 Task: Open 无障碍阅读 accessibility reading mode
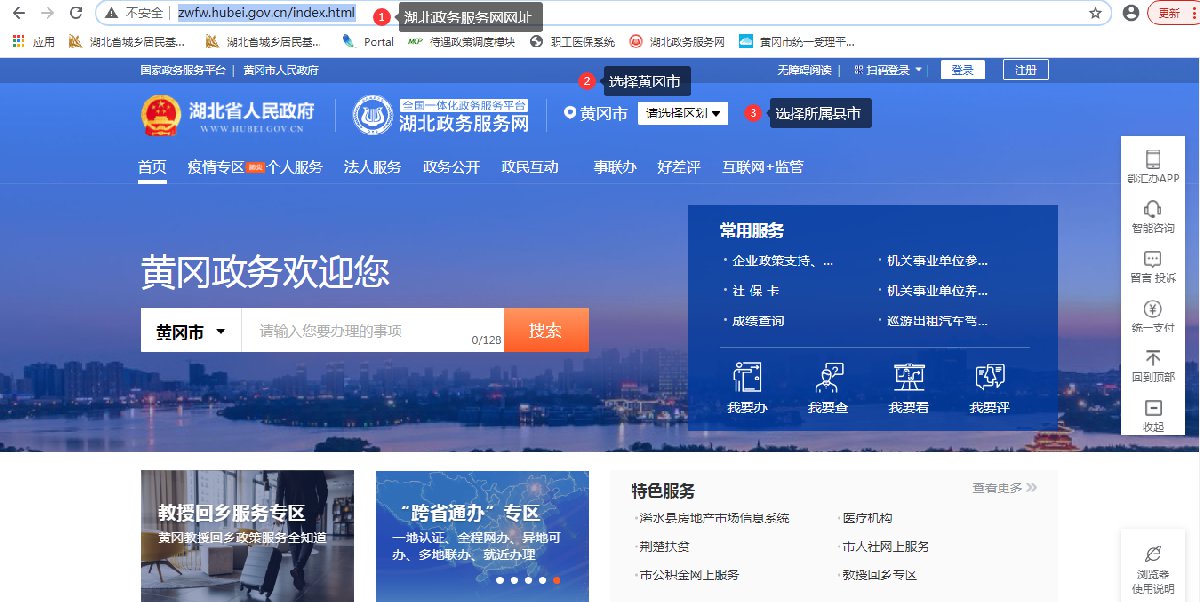[804, 70]
